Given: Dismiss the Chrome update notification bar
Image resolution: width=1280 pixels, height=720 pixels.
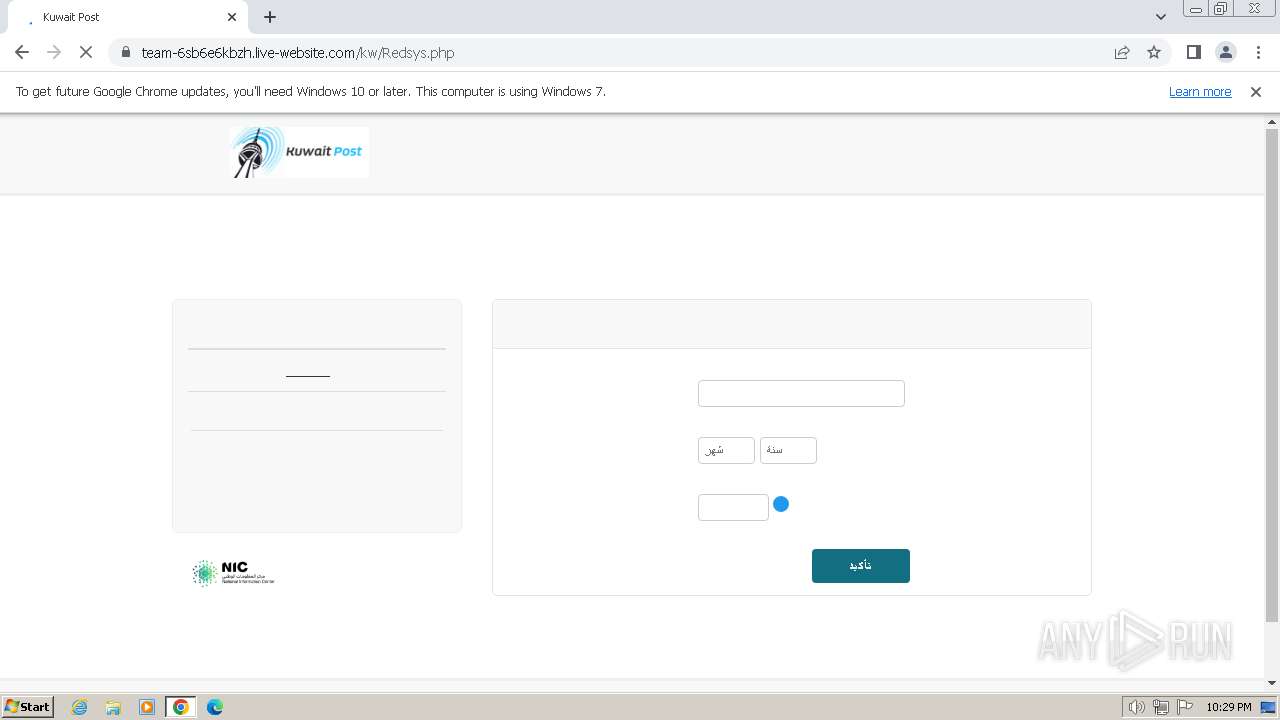Looking at the screenshot, I should pos(1256,91).
